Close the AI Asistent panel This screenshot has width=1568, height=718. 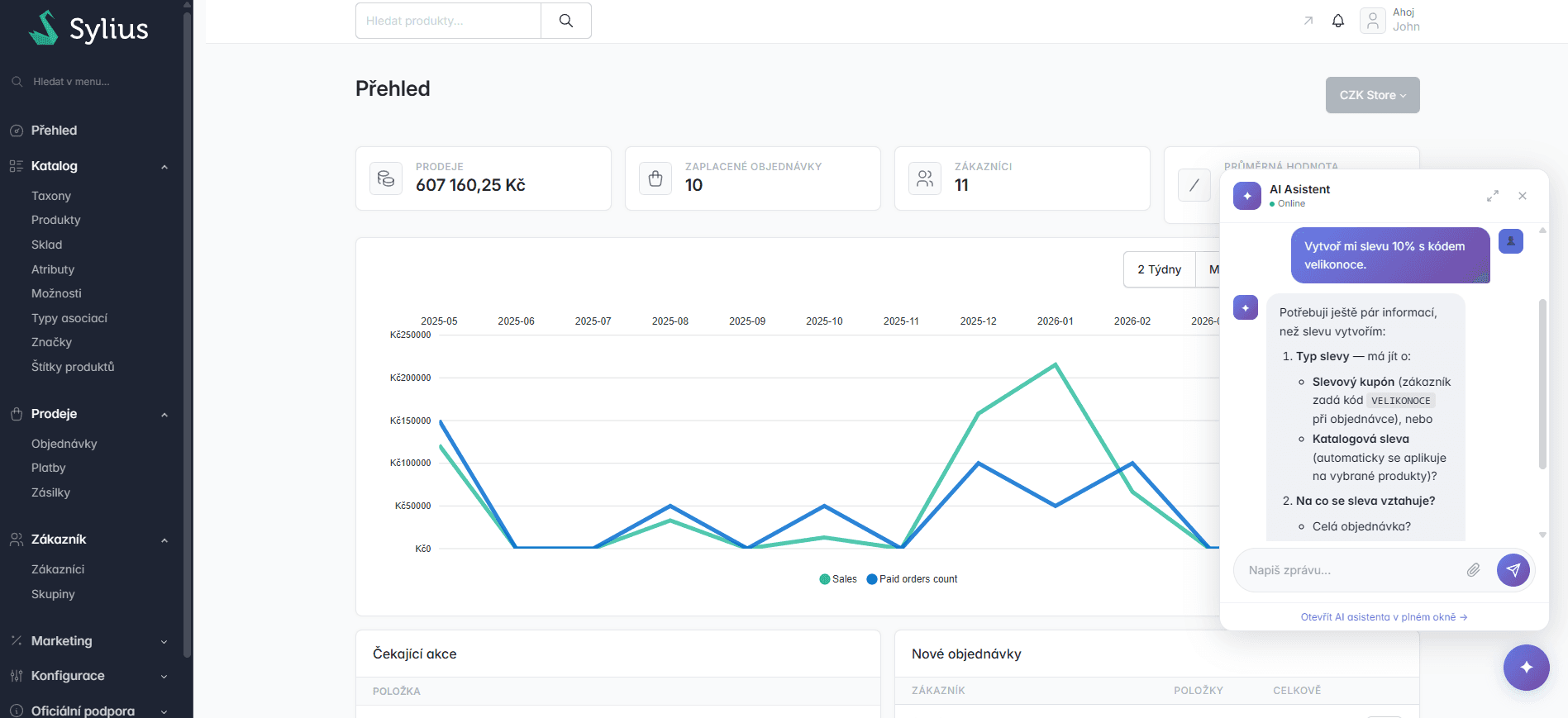click(1523, 196)
